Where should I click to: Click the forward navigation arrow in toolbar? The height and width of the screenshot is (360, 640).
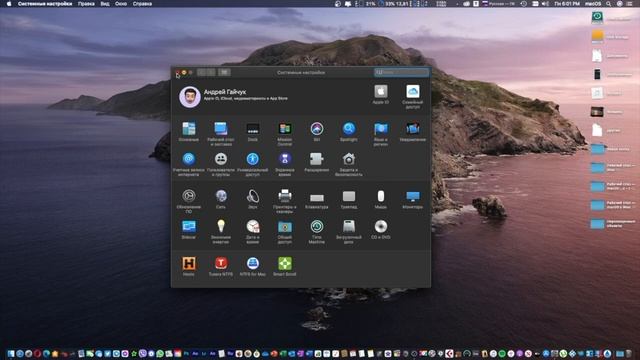click(211, 72)
